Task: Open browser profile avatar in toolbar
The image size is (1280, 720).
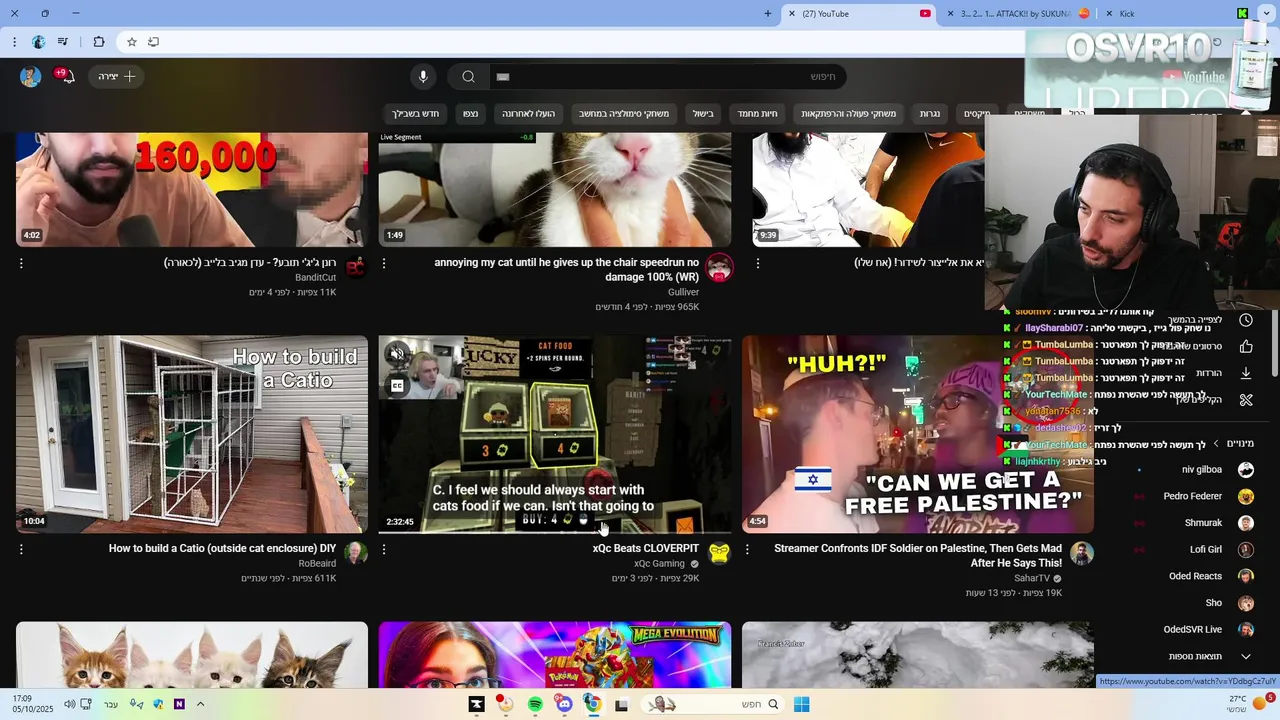Action: point(38,42)
